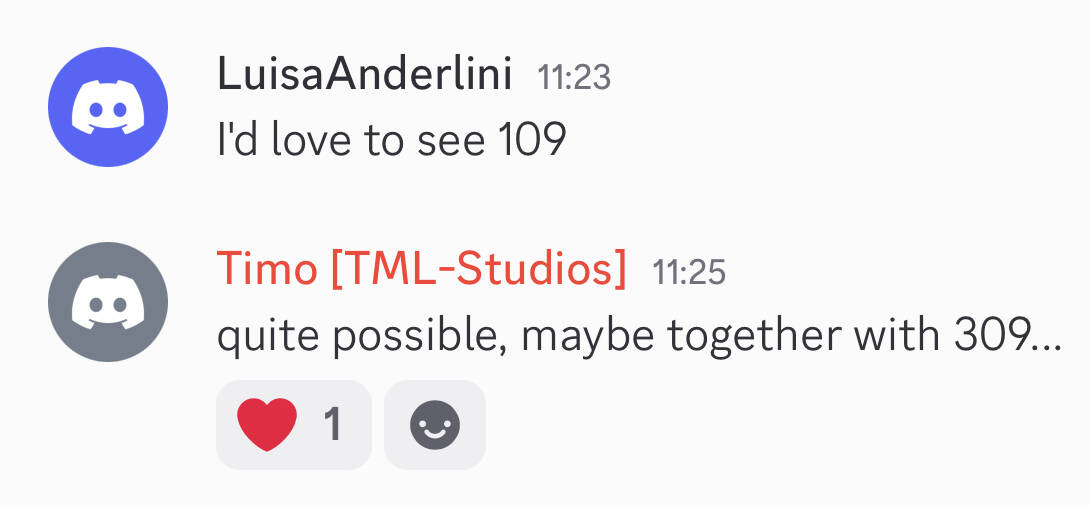Open LuisaAnderlini's blue Discord avatar

pos(107,105)
